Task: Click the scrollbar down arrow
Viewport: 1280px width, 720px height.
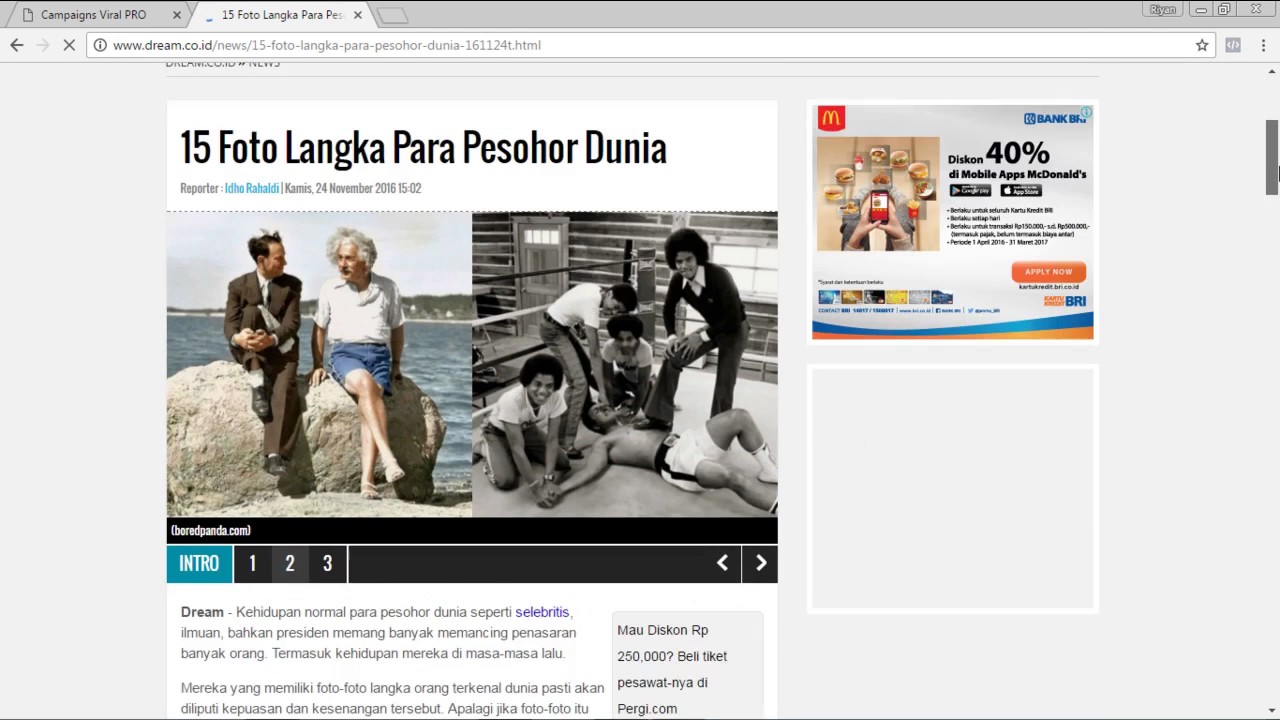Action: tap(1272, 710)
